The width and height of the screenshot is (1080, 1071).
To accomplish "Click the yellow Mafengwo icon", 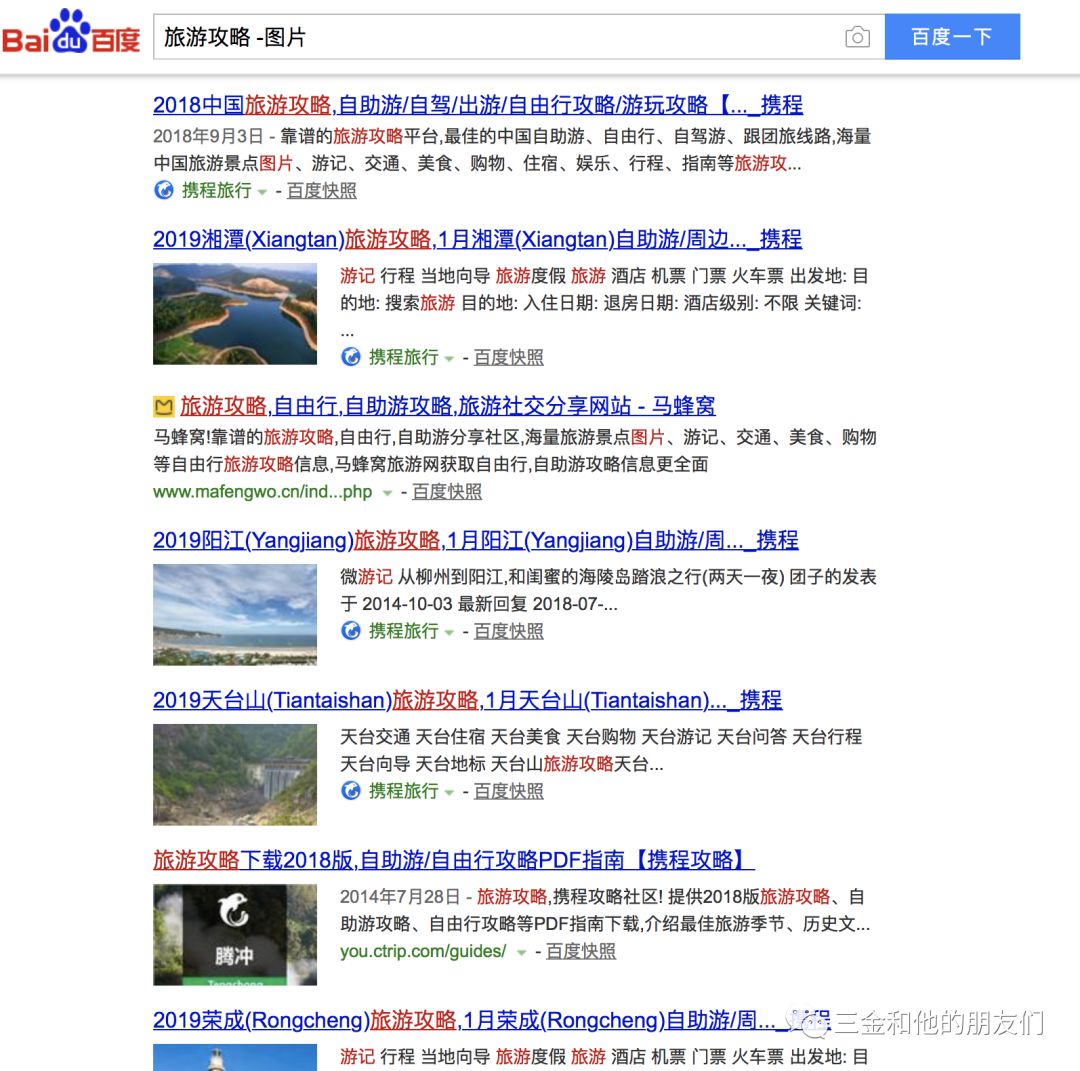I will pyautogui.click(x=163, y=406).
